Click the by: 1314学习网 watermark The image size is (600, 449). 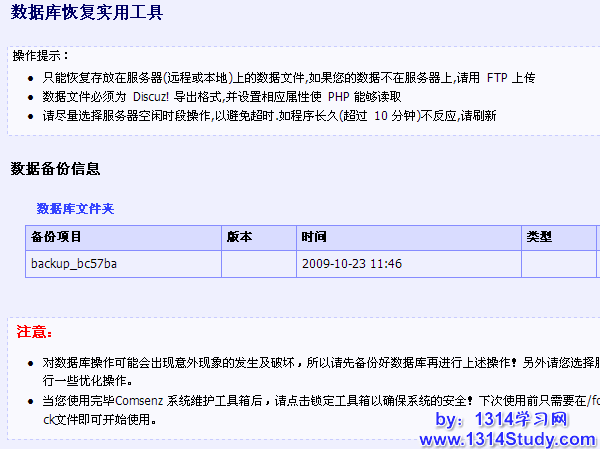[x=517, y=420]
